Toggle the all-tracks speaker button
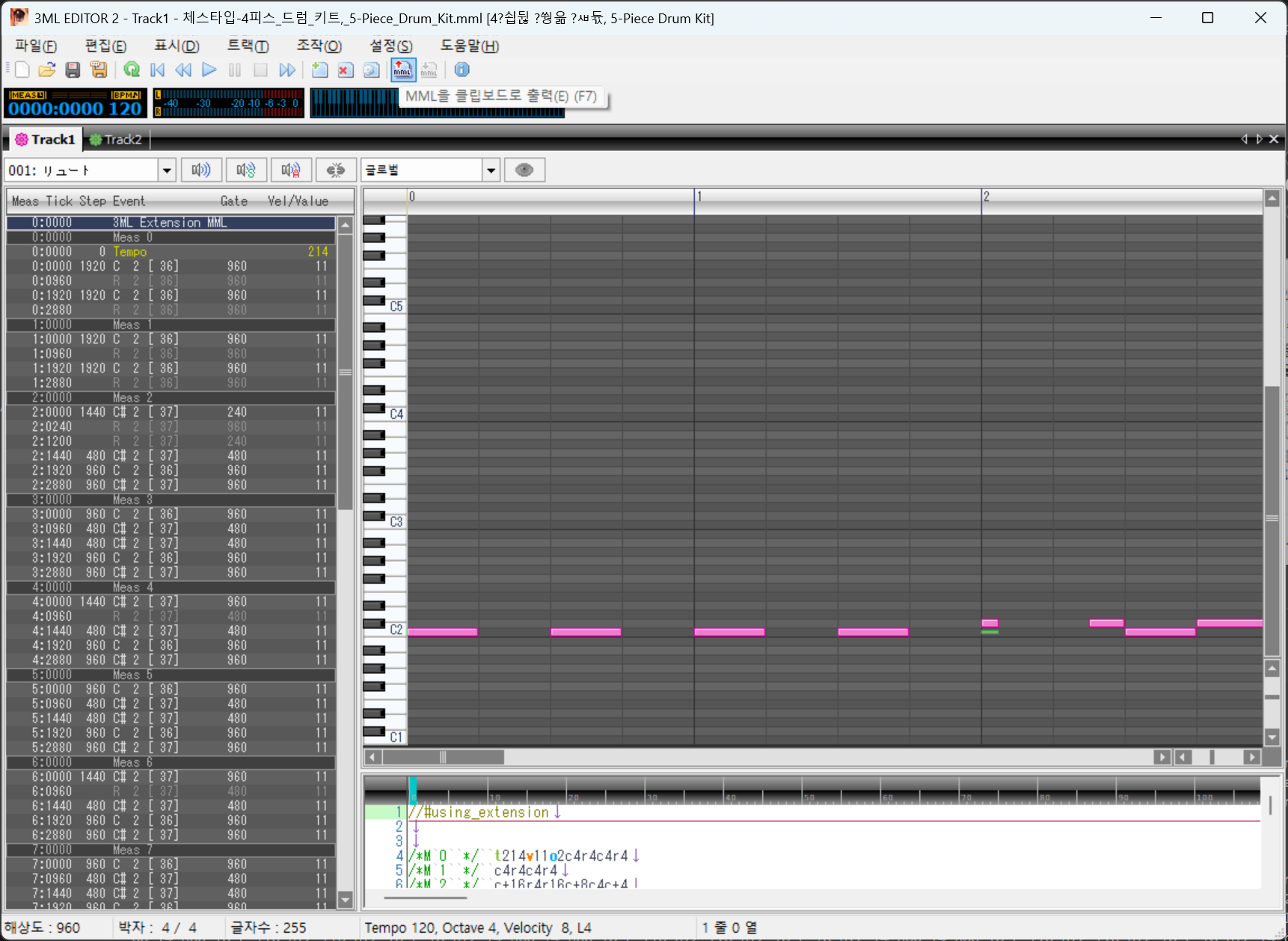The image size is (1288, 941). (x=291, y=170)
